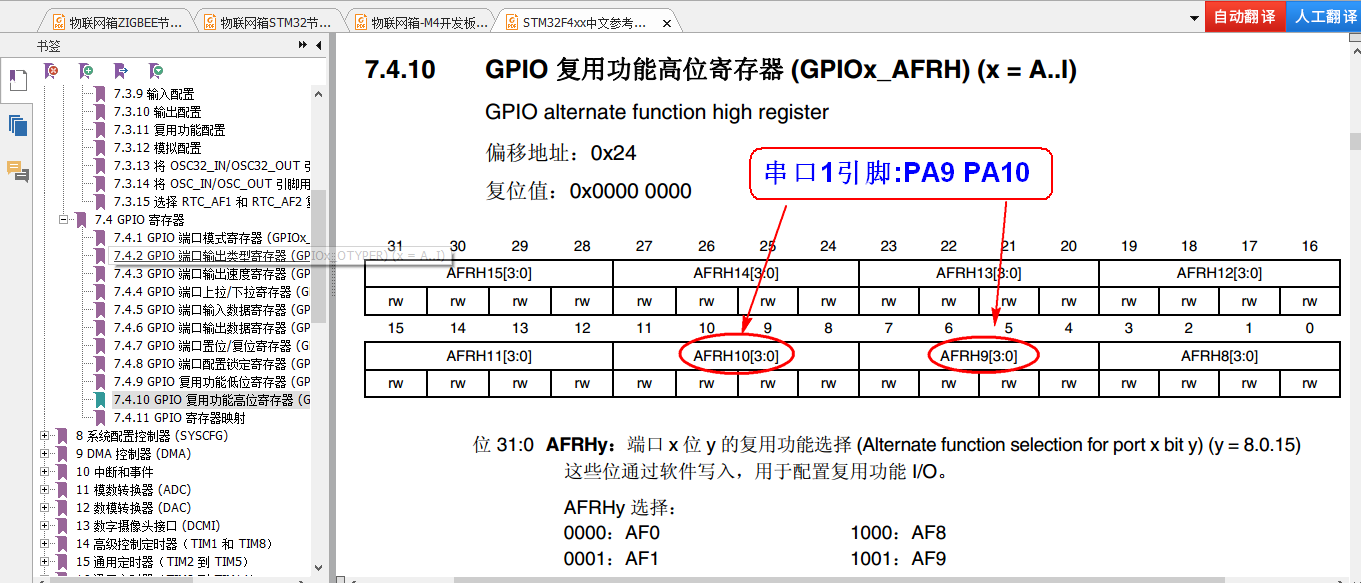1361x583 pixels.
Task: Open bookmark 7.4.3 GPIO 端口输出速度寄存器
Action: 211,274
